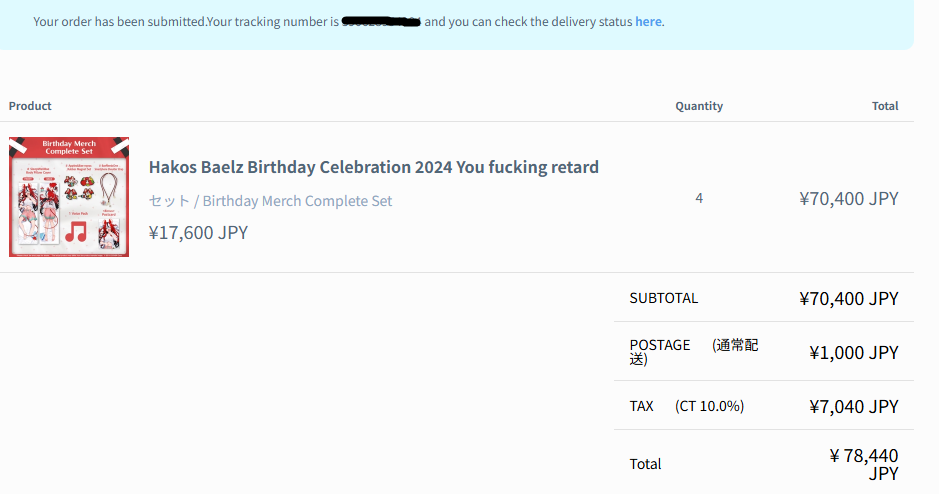The height and width of the screenshot is (494, 939).
Task: Click the ¥17,600 JPY unit price
Action: pyautogui.click(x=198, y=233)
